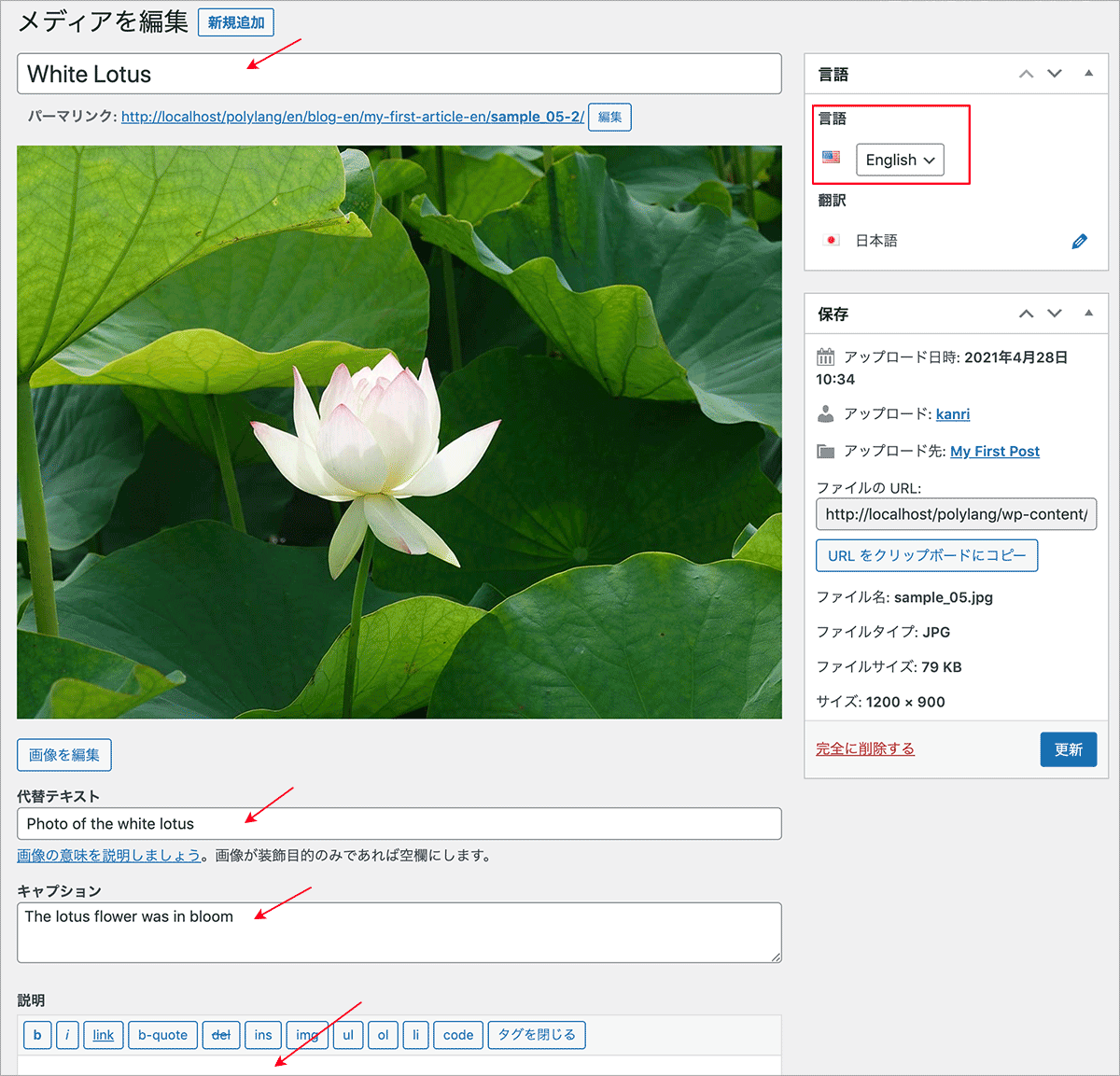Click the White Lotus title field
This screenshot has height=1076, width=1120.
(x=399, y=74)
